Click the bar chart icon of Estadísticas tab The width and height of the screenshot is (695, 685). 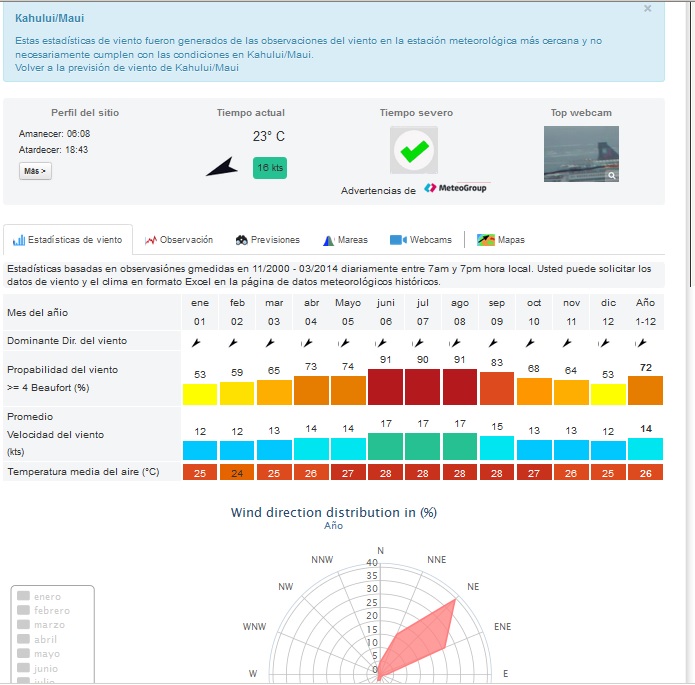click(19, 240)
